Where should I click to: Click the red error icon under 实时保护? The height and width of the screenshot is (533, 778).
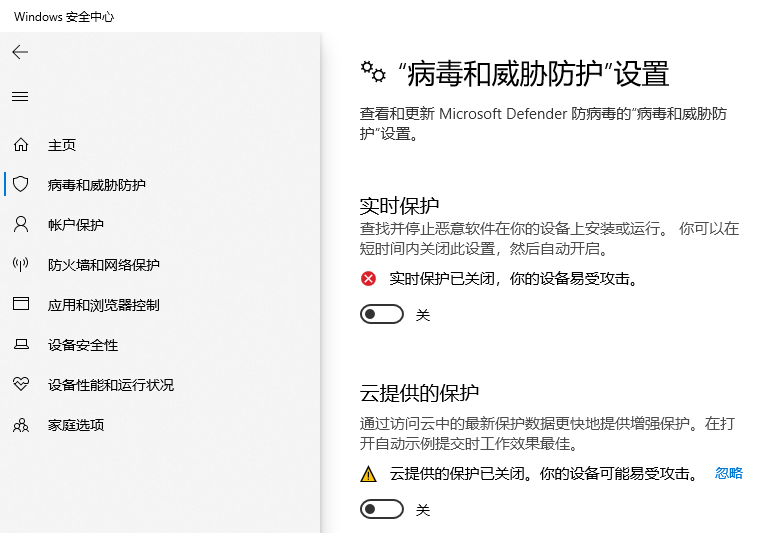coord(368,279)
